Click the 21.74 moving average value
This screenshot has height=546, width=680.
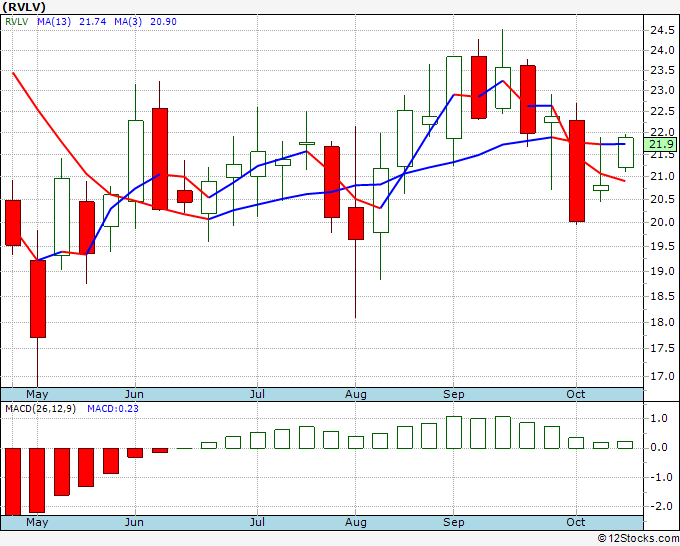coord(92,22)
